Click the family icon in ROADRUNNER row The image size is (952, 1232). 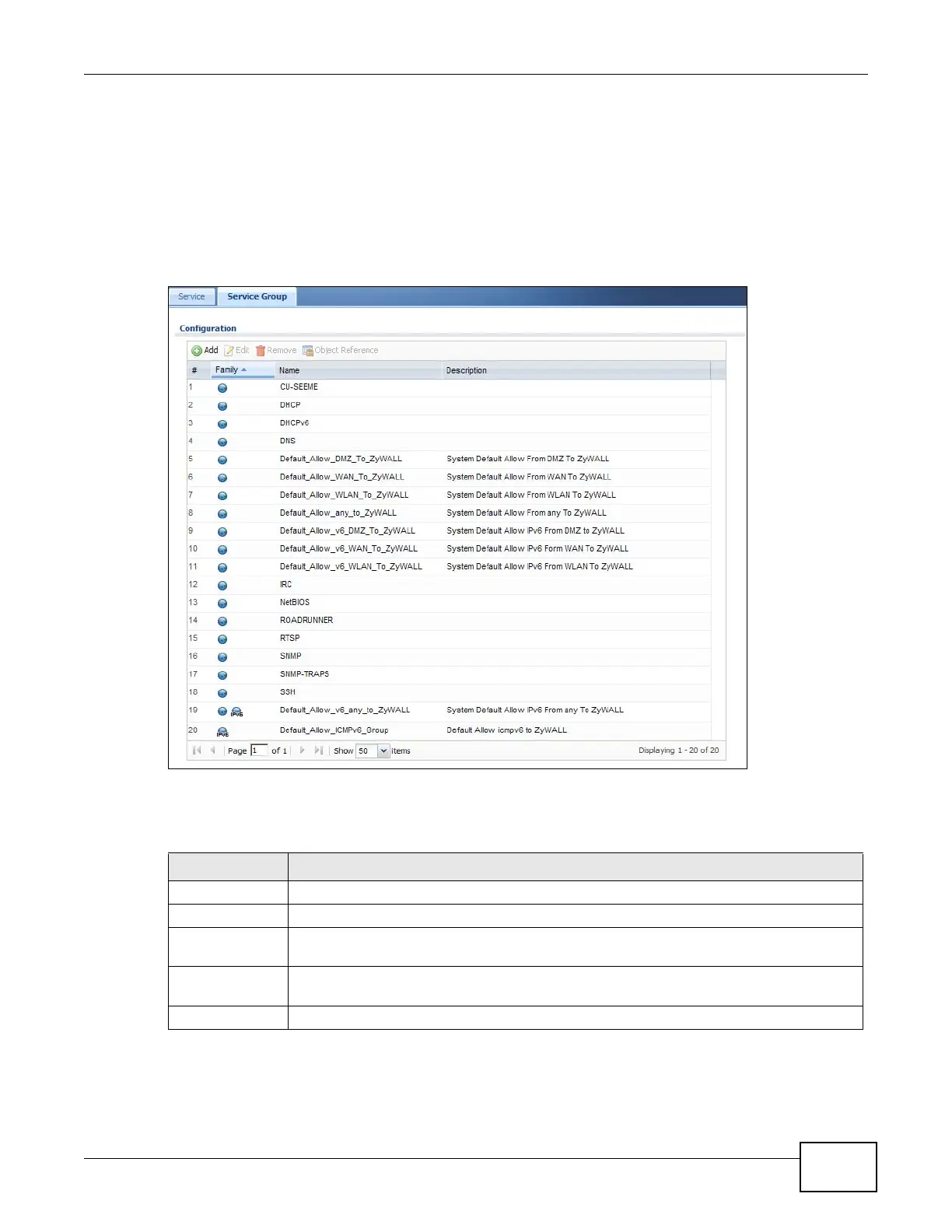point(222,621)
